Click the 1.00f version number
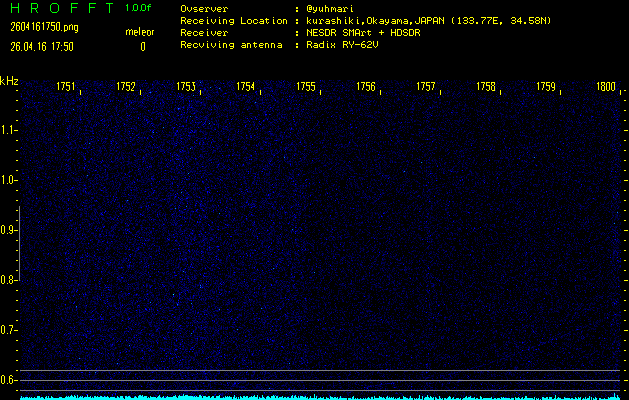 point(139,8)
